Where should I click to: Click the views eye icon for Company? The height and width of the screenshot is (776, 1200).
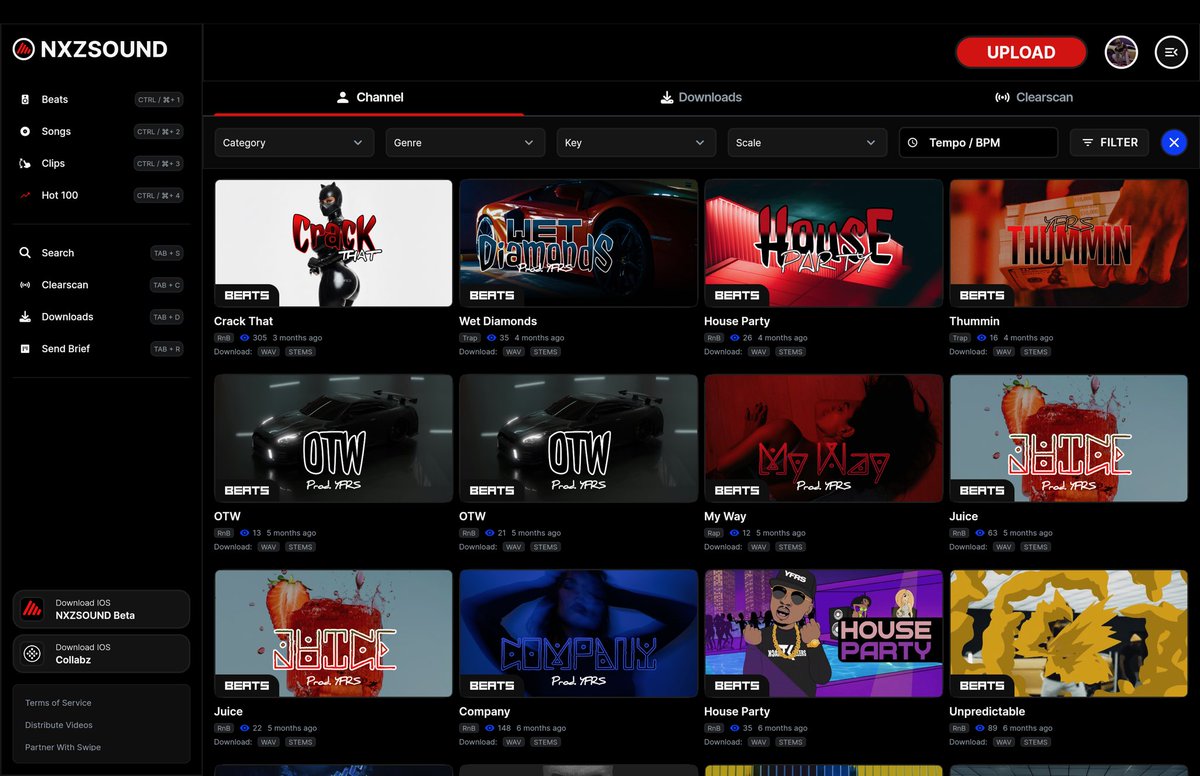pyautogui.click(x=490, y=728)
